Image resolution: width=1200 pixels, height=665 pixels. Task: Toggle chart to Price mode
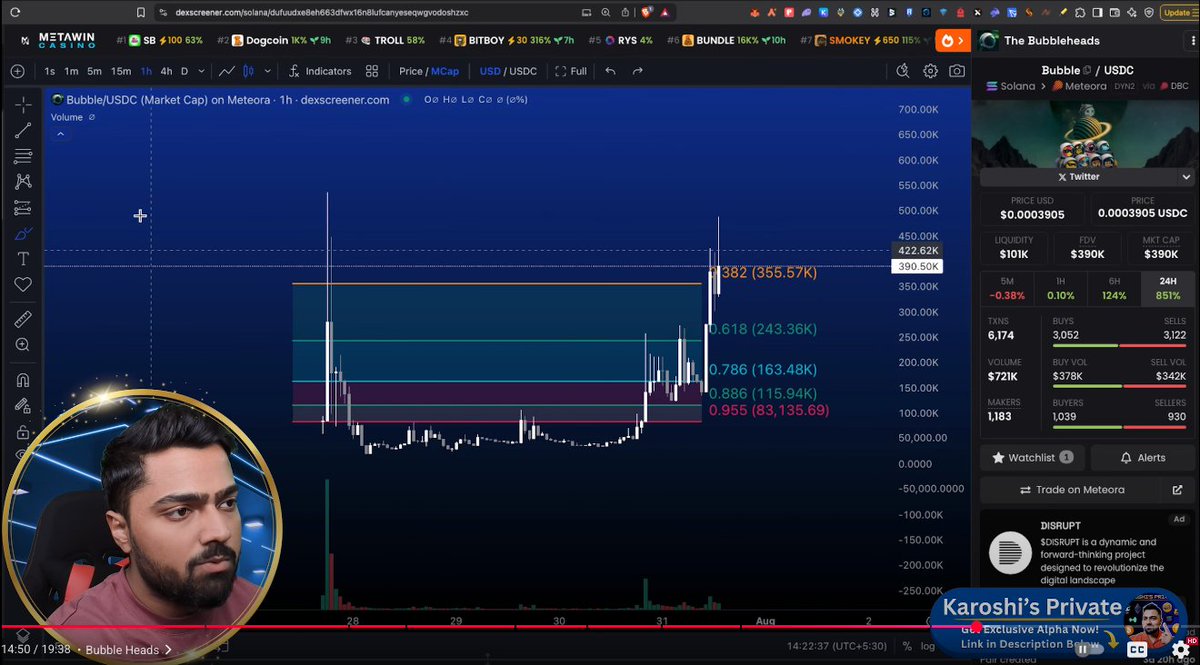point(410,71)
